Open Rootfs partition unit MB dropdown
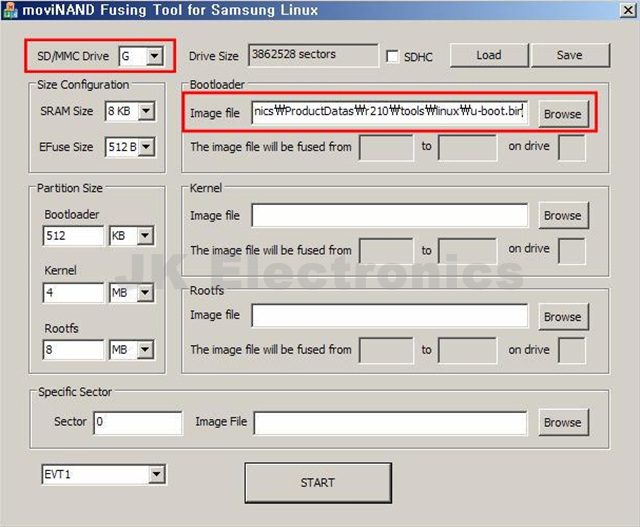640x527 pixels. tap(145, 350)
